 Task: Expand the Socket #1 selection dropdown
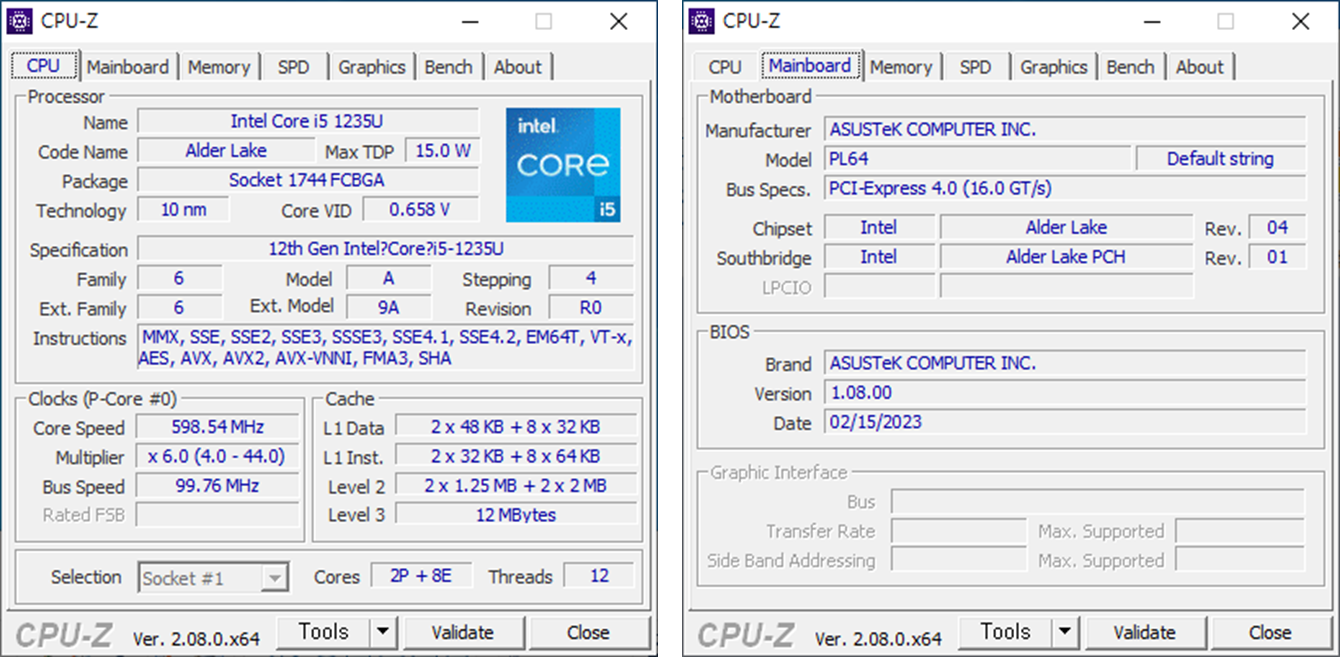(275, 578)
